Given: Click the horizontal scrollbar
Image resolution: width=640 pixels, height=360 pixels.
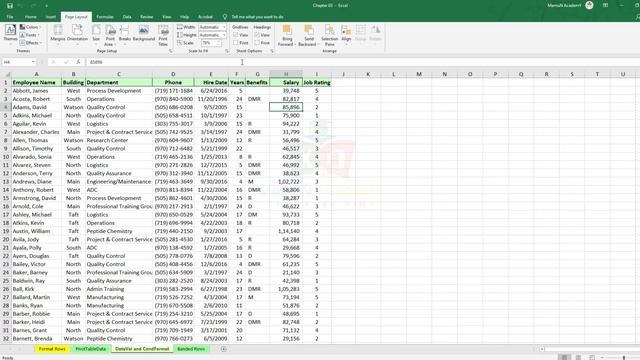Looking at the screenshot, I should point(591,349).
